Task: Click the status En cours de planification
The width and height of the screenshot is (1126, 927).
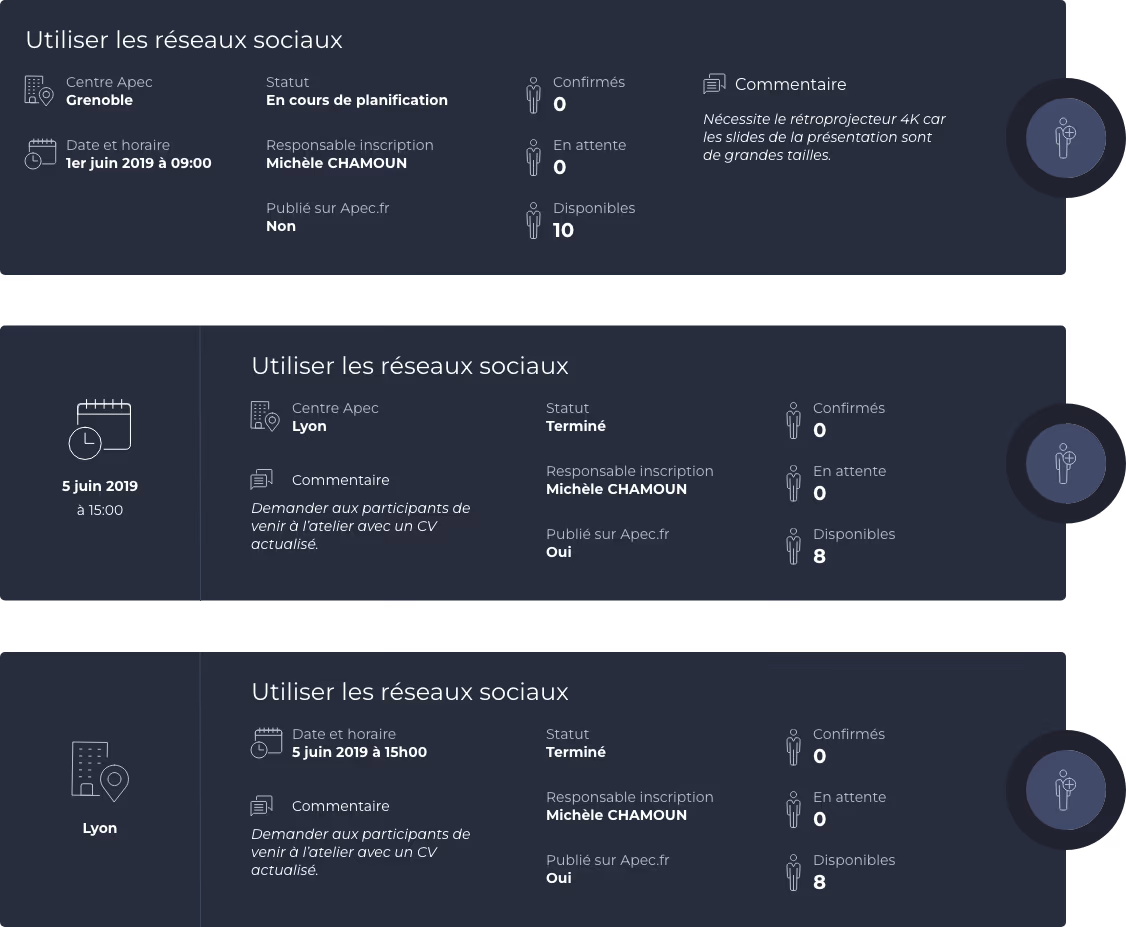Action: [x=356, y=101]
